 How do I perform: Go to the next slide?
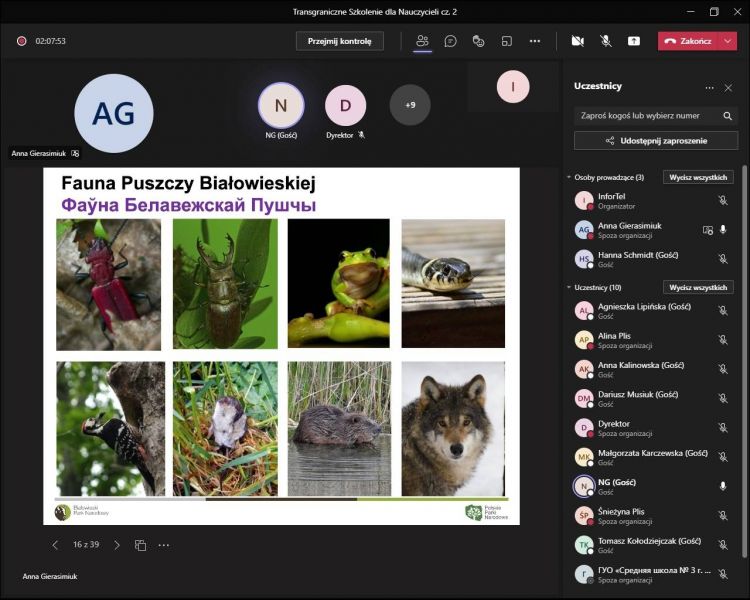pos(117,545)
